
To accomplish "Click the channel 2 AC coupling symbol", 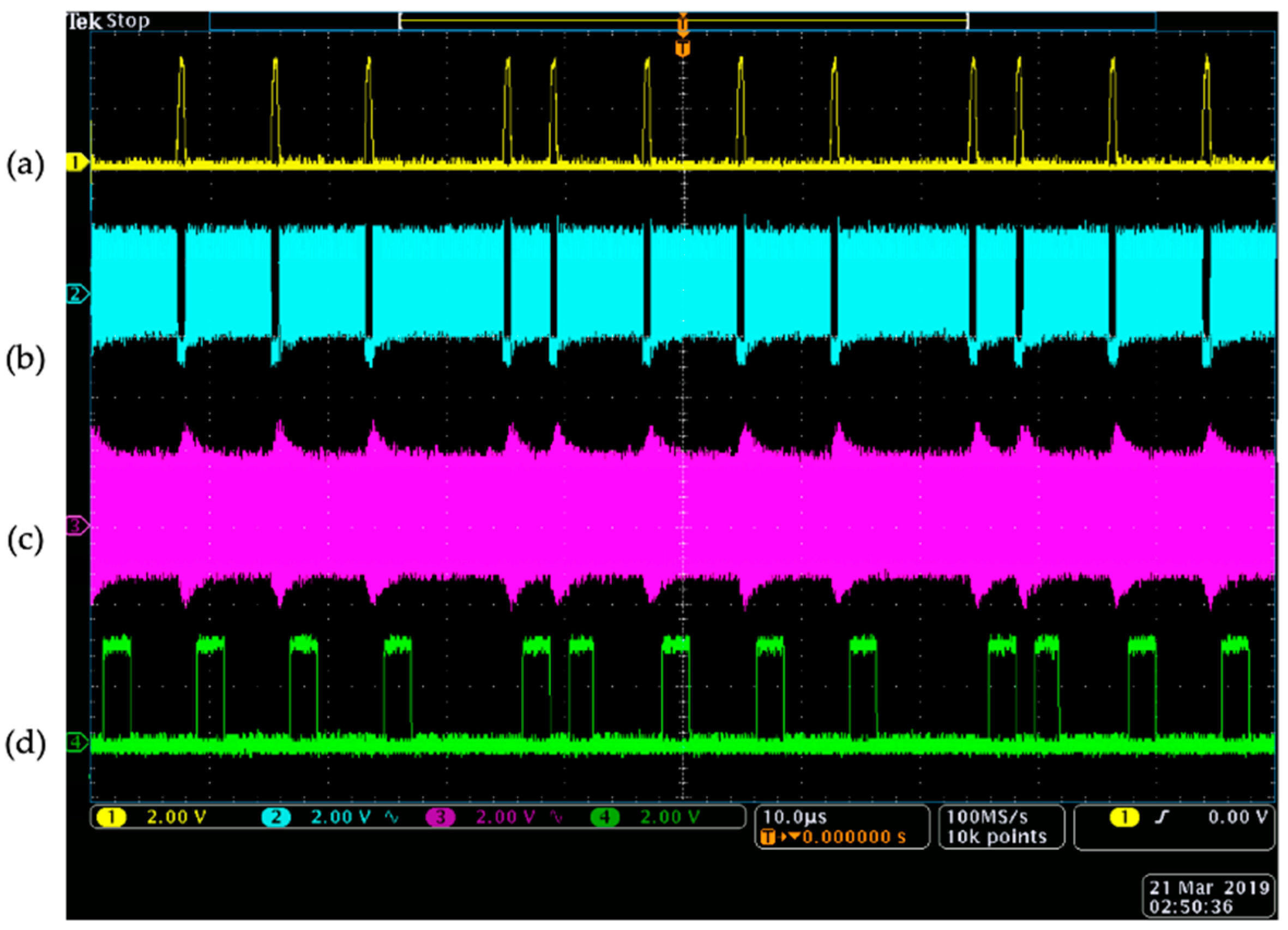I will click(x=392, y=817).
